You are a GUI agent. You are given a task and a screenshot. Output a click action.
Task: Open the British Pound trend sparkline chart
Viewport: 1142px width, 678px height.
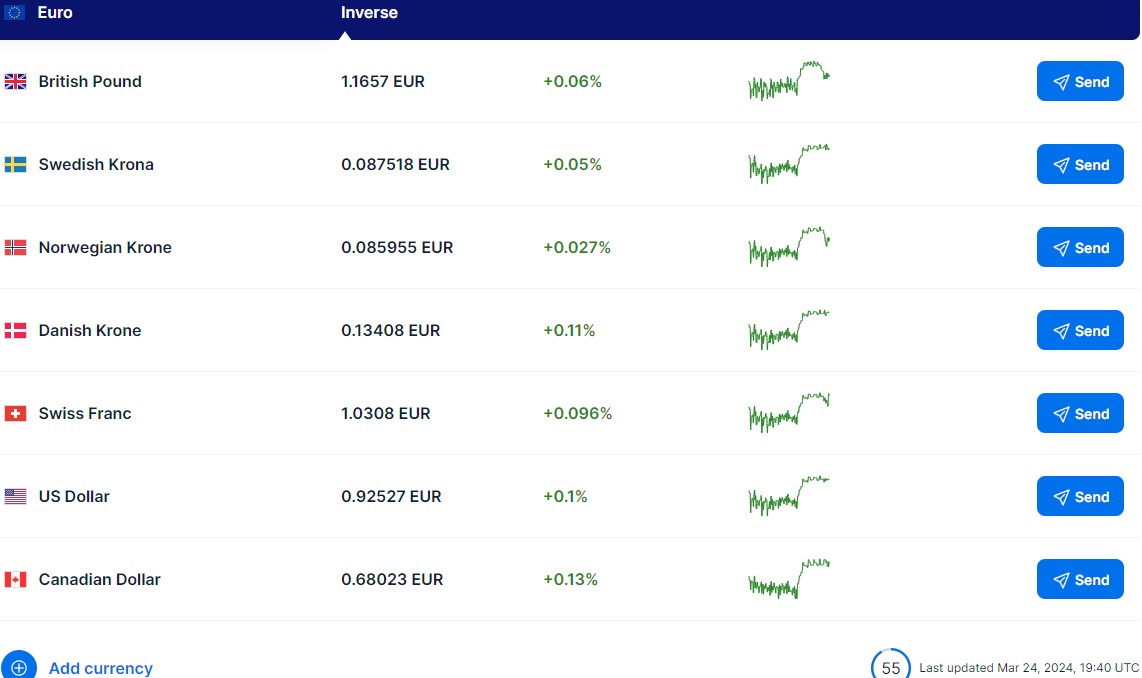pyautogui.click(x=788, y=82)
